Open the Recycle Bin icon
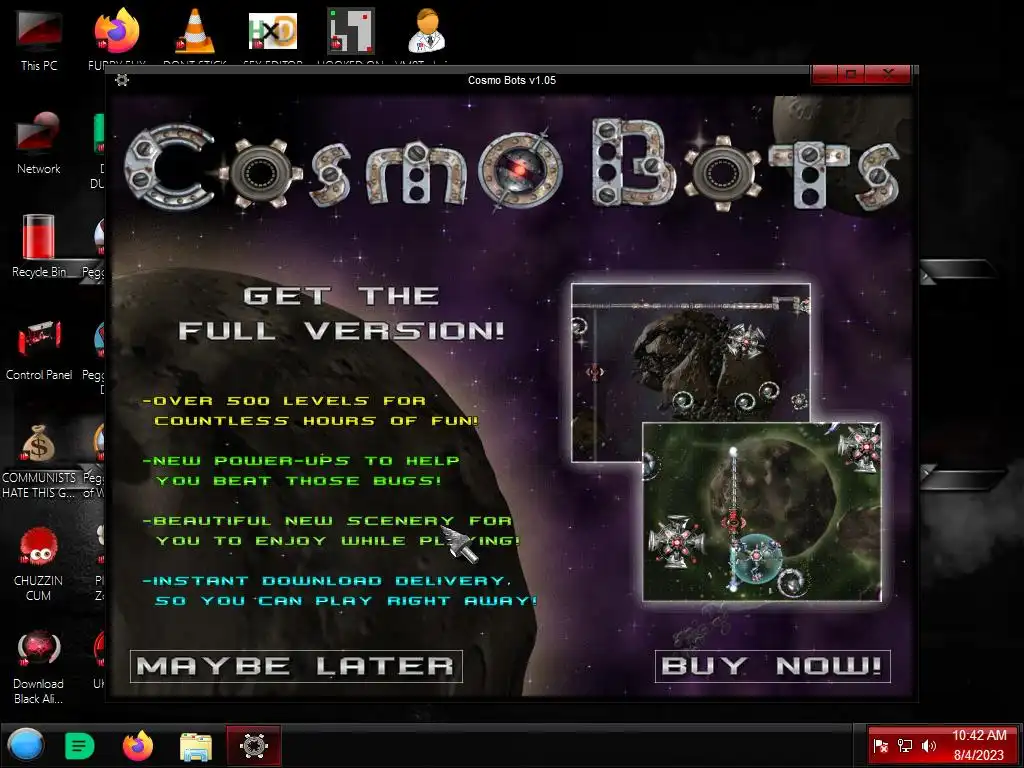Screen dimensions: 1024x768 39,246
